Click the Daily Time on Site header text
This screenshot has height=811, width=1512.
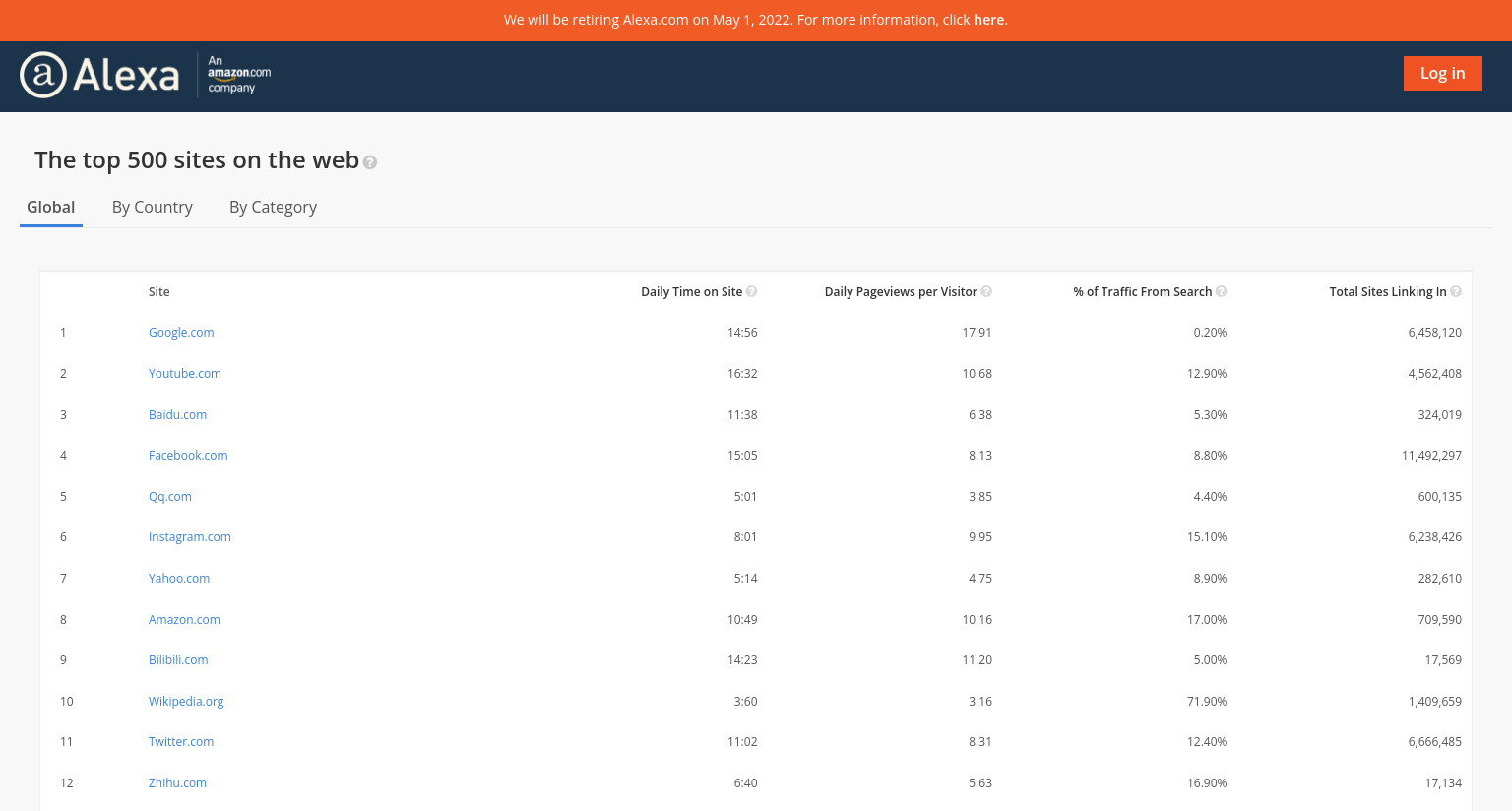[691, 292]
